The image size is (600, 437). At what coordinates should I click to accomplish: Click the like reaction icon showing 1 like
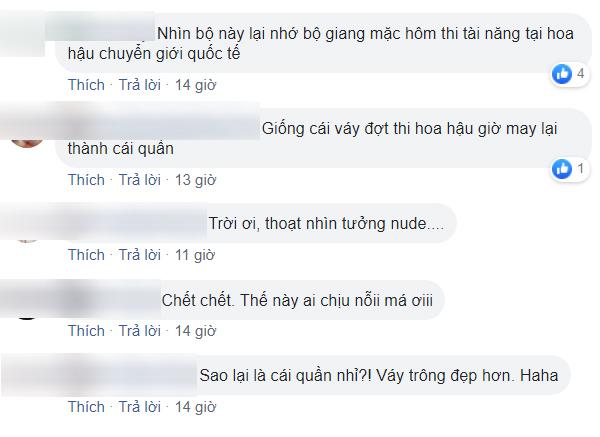(x=562, y=169)
